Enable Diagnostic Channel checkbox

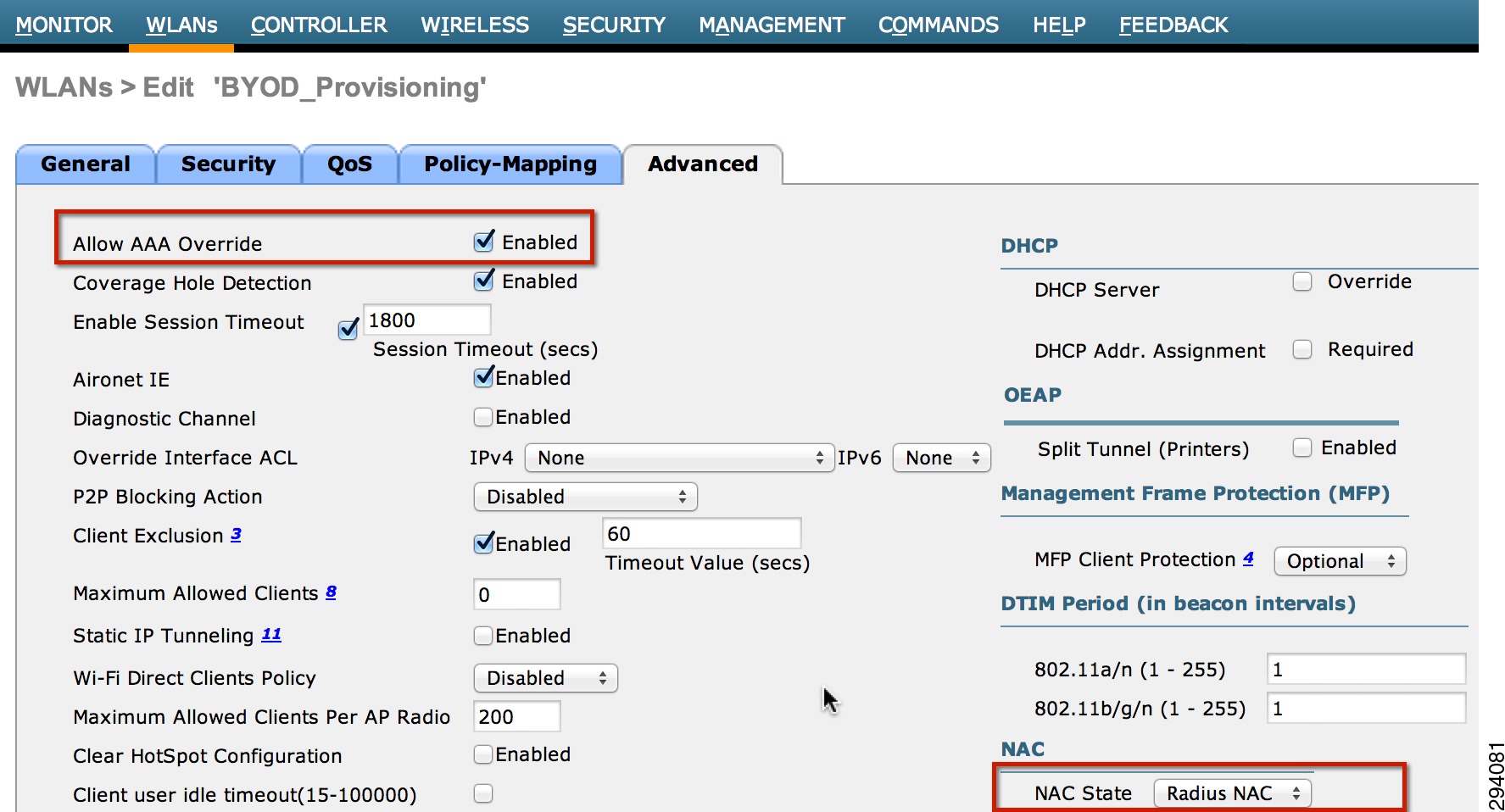(x=483, y=417)
